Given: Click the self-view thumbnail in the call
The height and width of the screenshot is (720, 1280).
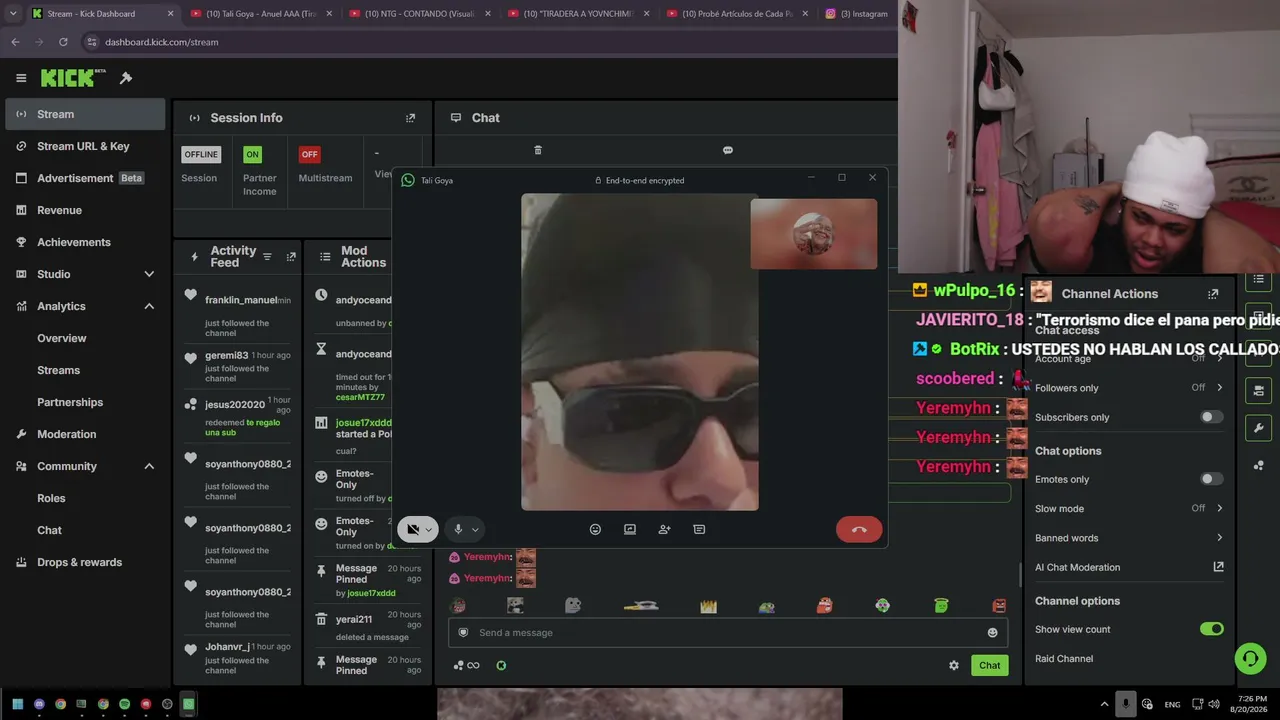Looking at the screenshot, I should click(x=814, y=234).
